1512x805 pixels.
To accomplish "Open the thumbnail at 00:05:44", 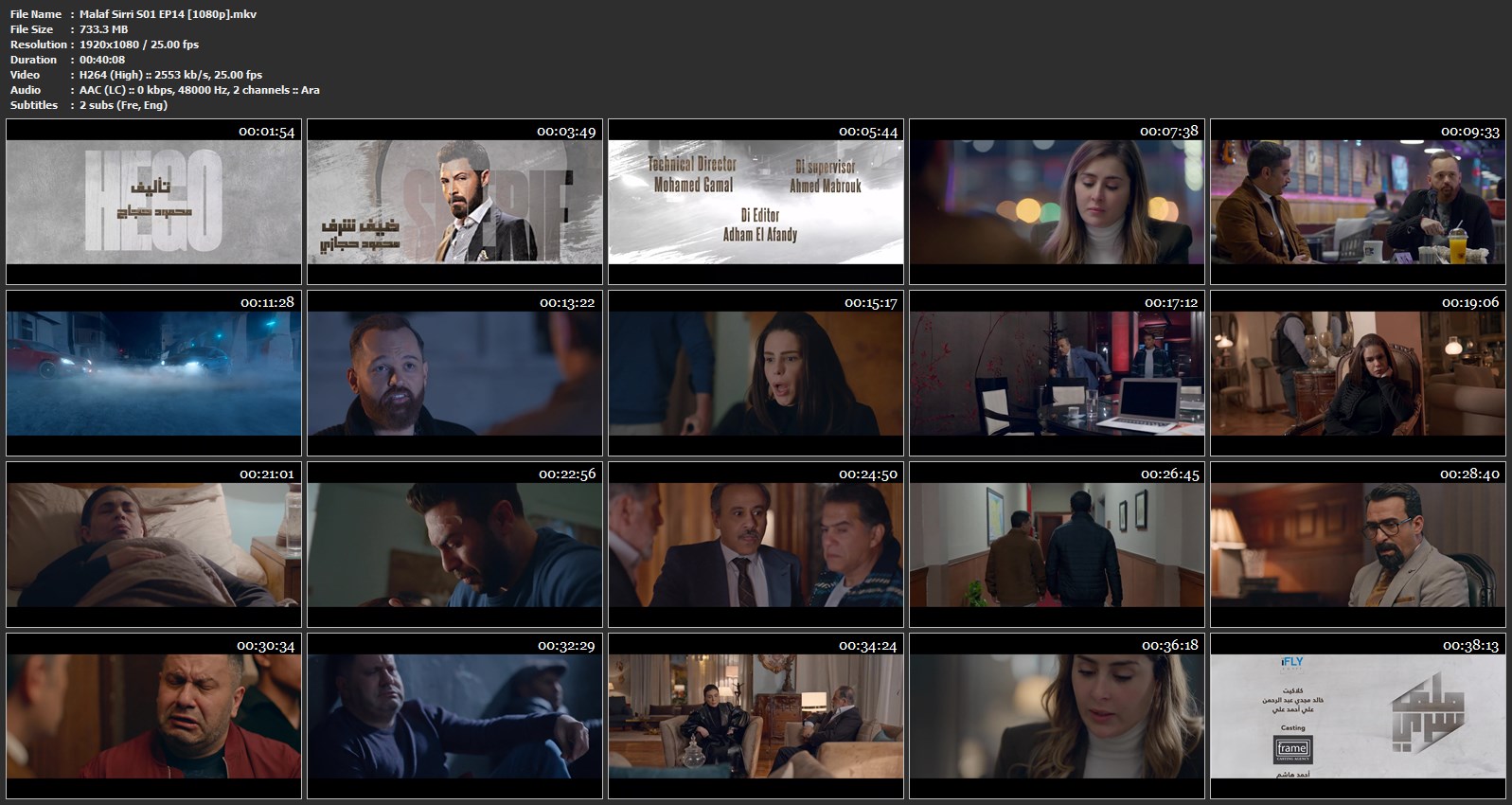I will pyautogui.click(x=756, y=202).
